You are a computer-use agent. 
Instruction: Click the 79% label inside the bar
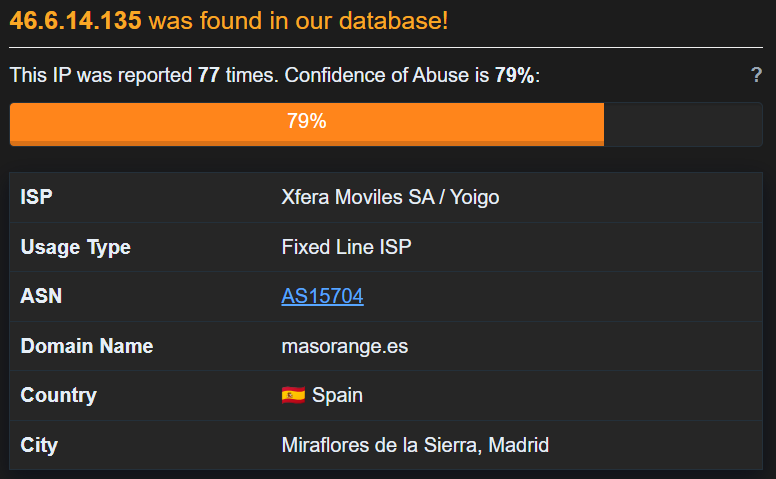click(306, 122)
